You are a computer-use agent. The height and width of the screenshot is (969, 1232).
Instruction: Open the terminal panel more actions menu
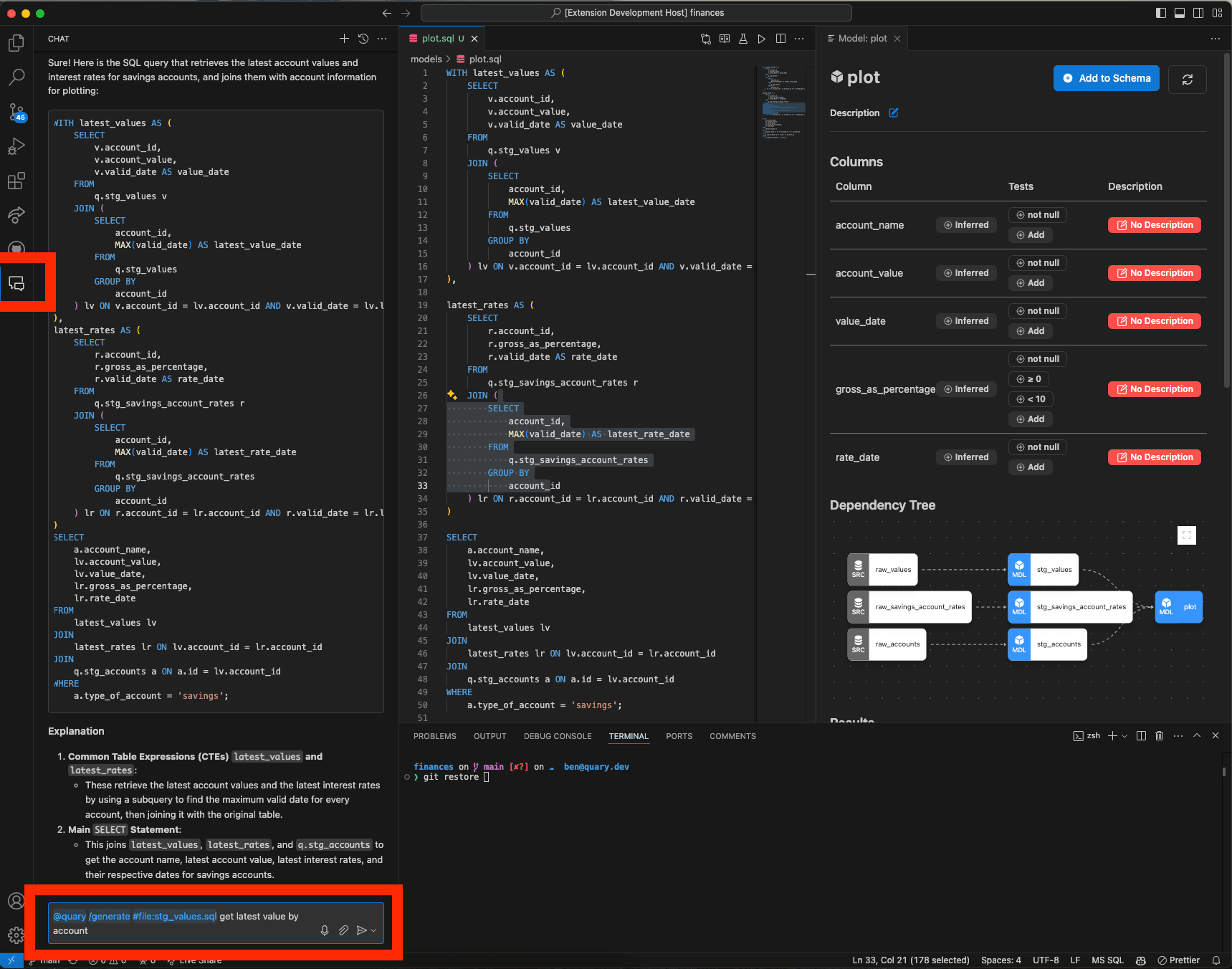pyautogui.click(x=1178, y=736)
